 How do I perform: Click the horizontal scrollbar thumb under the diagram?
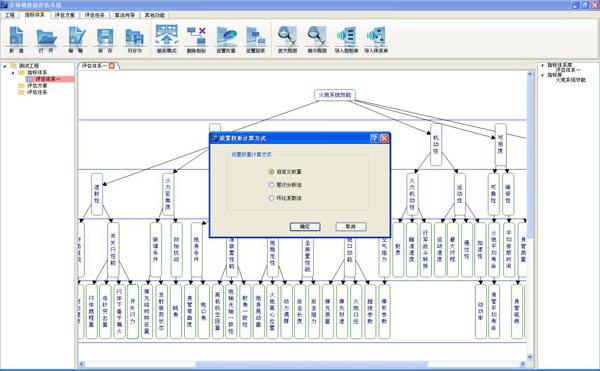[x=312, y=364]
